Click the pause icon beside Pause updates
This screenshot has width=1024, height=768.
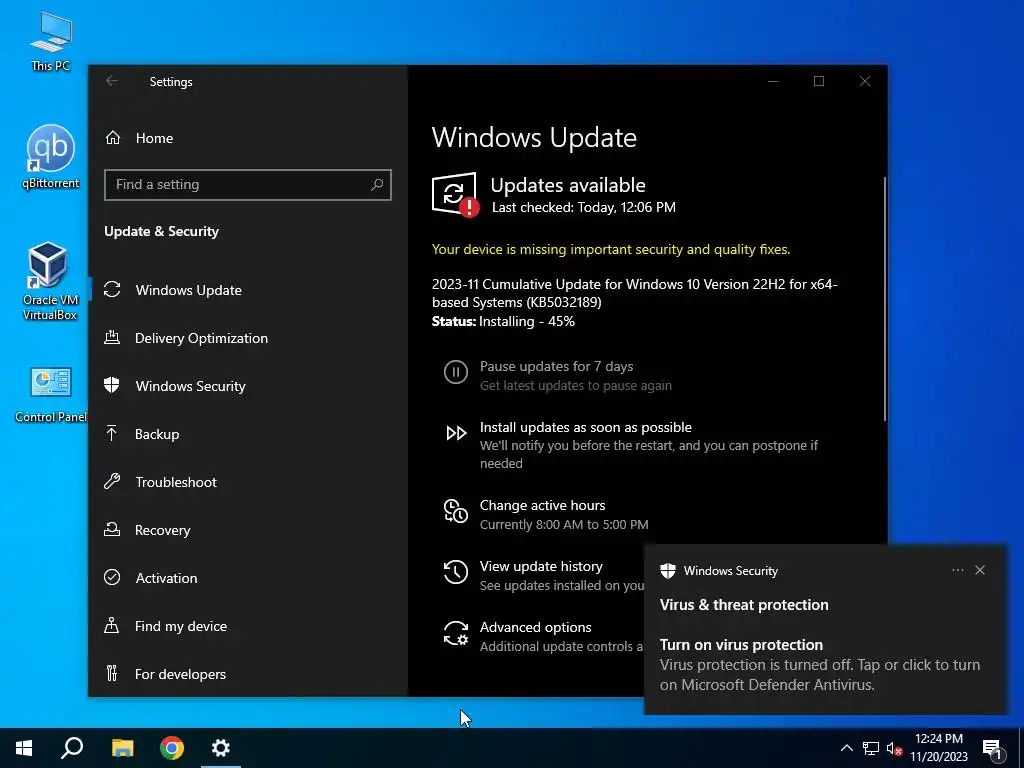click(456, 372)
